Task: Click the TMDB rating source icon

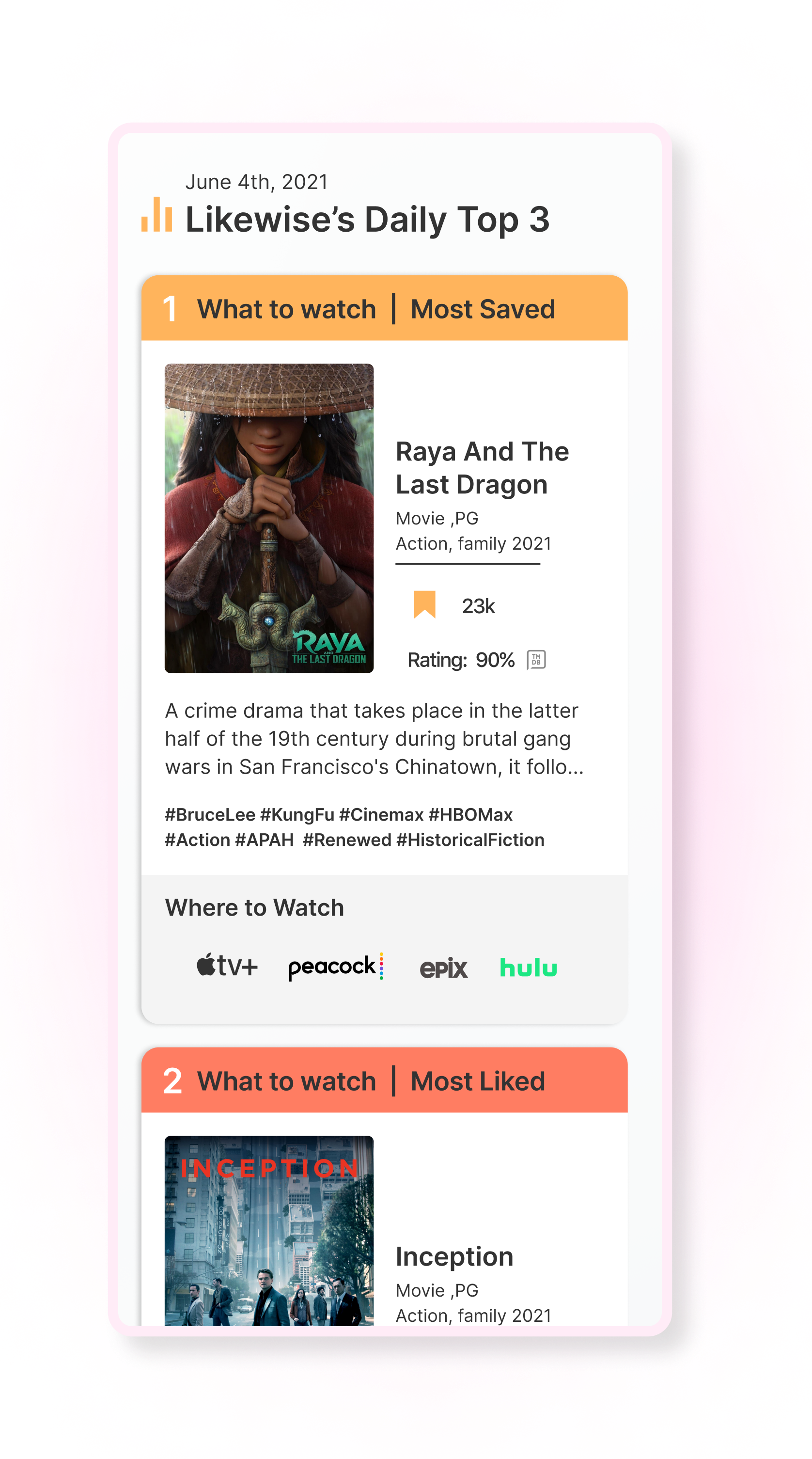Action: 536,659
